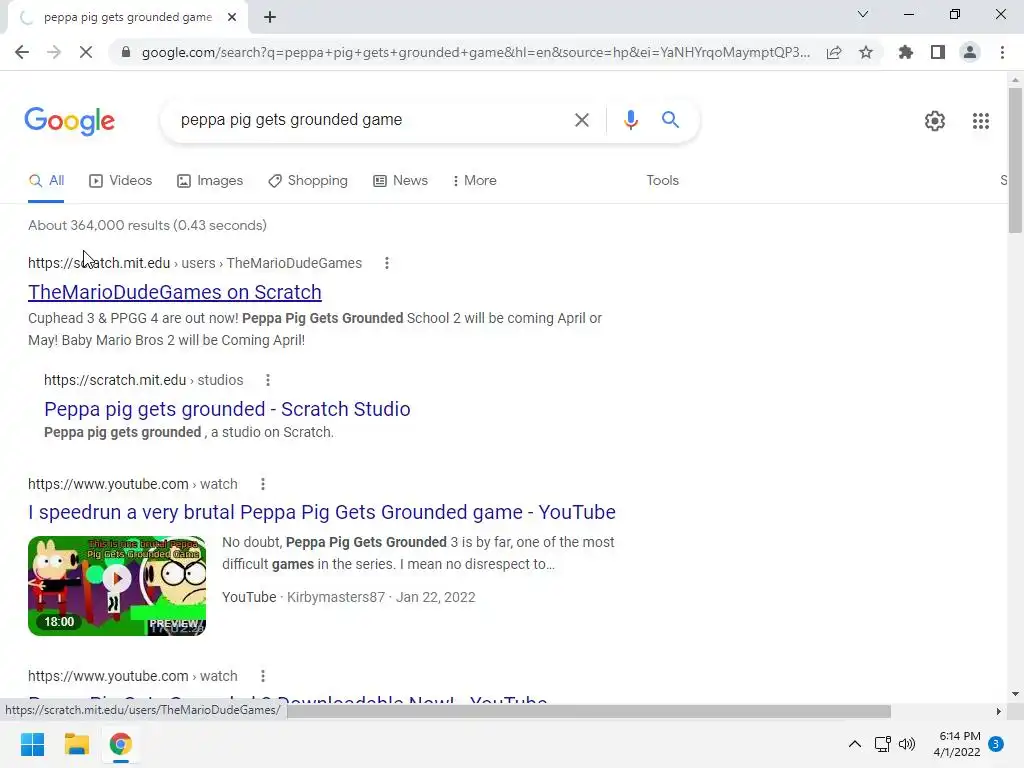This screenshot has width=1024, height=768.
Task: Open the search Tools options
Action: coord(662,181)
